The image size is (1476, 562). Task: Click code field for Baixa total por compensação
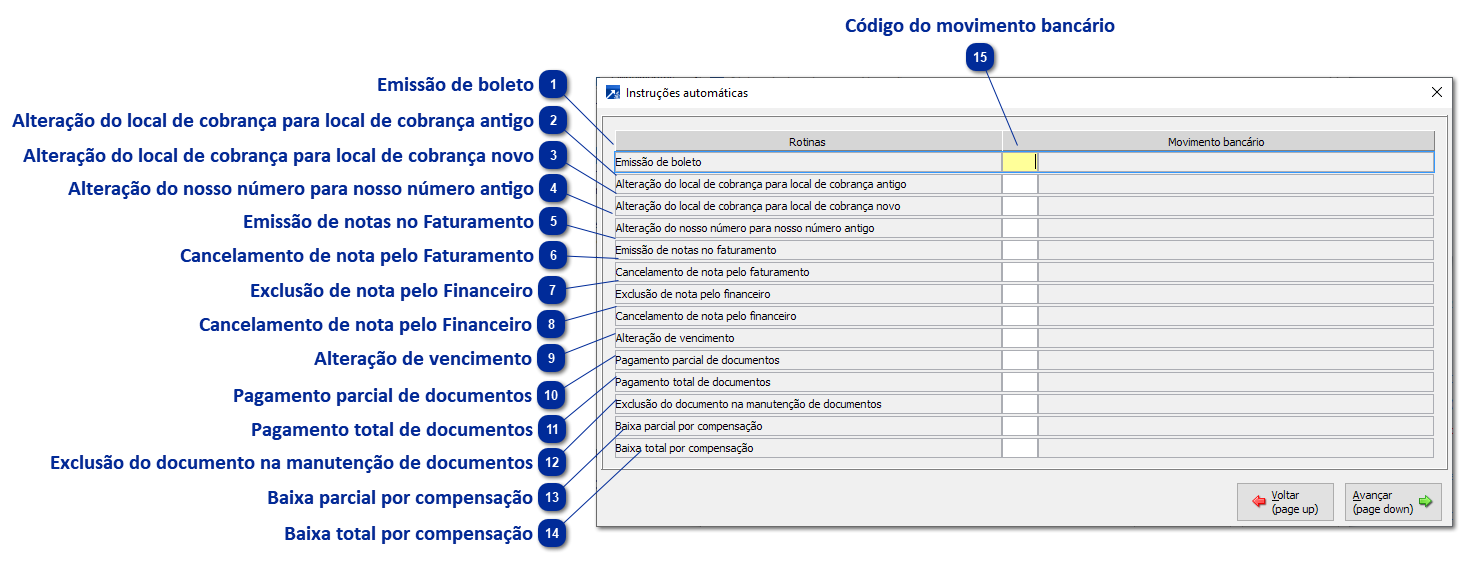[1019, 448]
